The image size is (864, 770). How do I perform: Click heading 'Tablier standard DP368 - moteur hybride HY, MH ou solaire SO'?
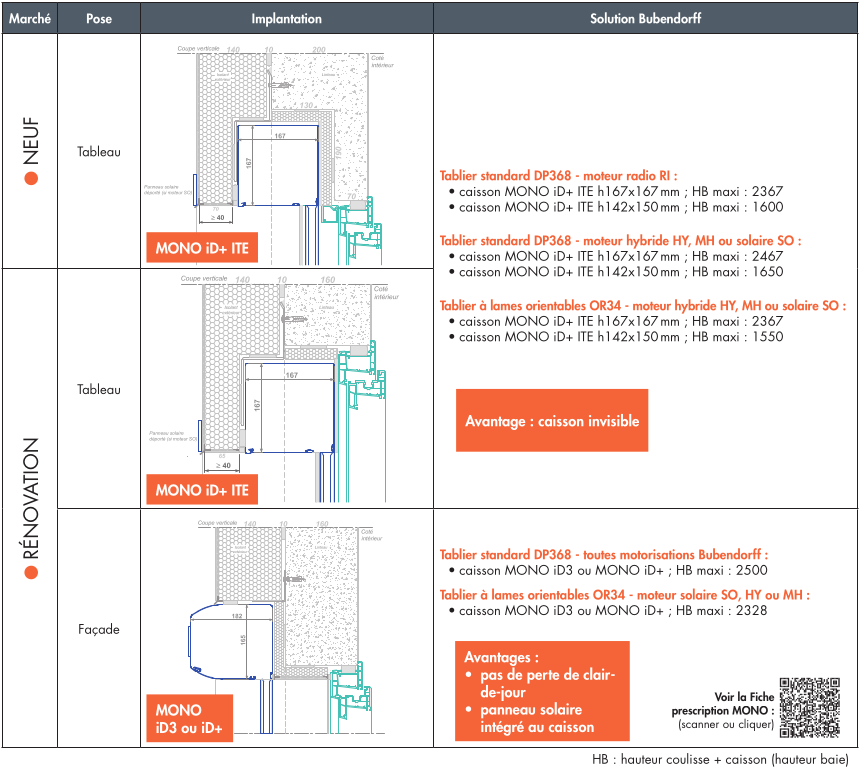point(620,240)
